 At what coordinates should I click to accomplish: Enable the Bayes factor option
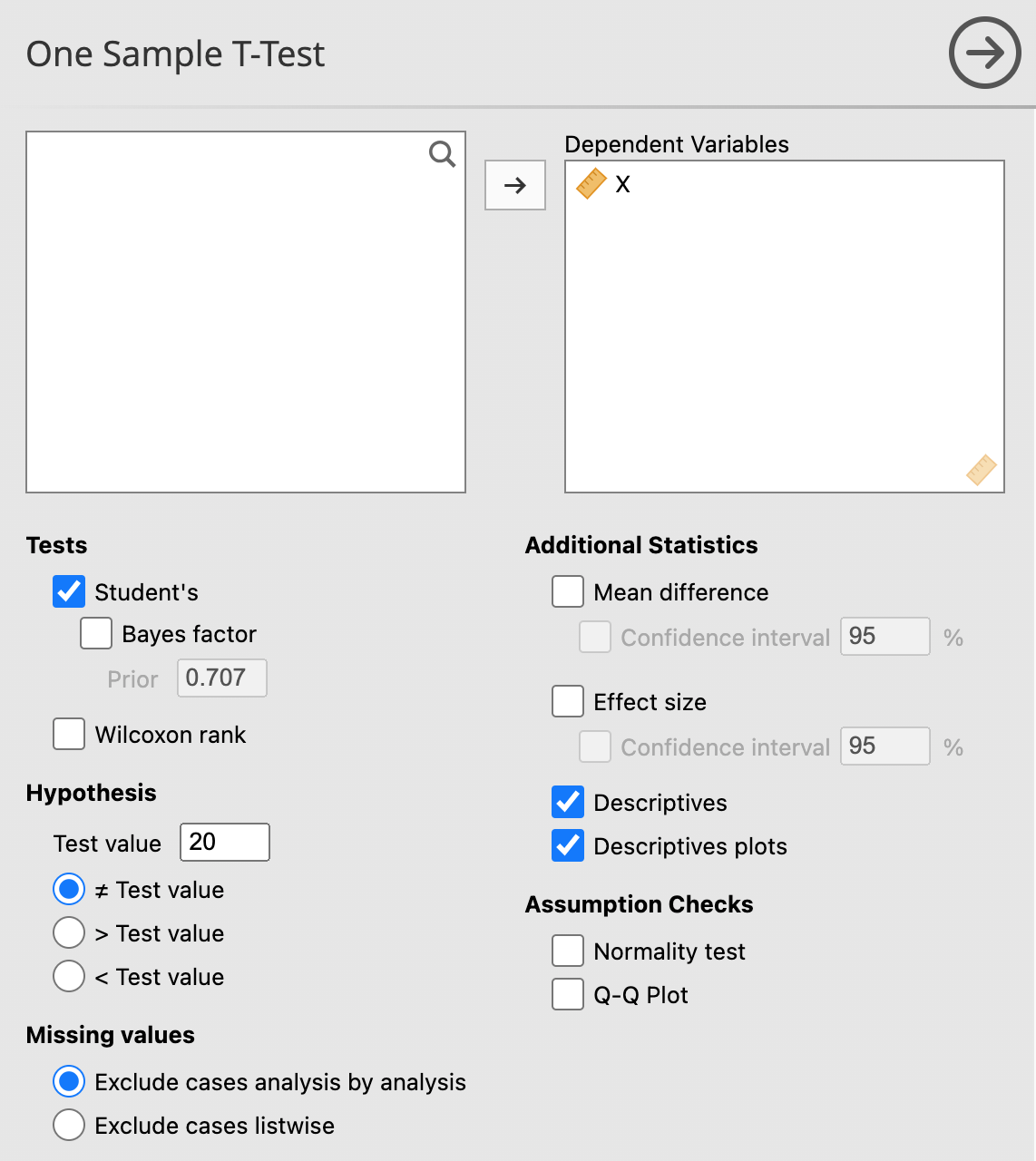pyautogui.click(x=96, y=634)
